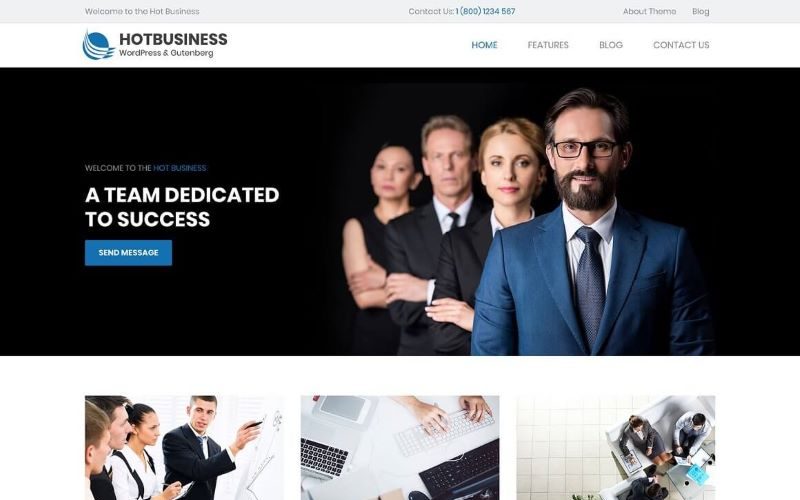Open the keyboards and laptop thumbnail
The height and width of the screenshot is (500, 800).
pos(400,447)
